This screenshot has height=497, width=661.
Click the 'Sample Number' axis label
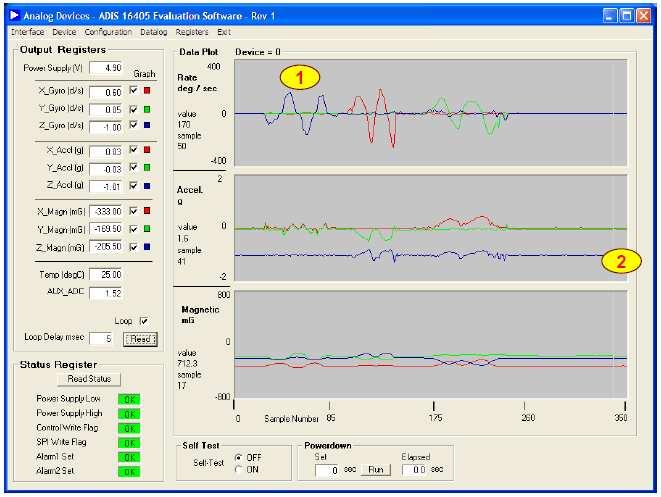(291, 419)
